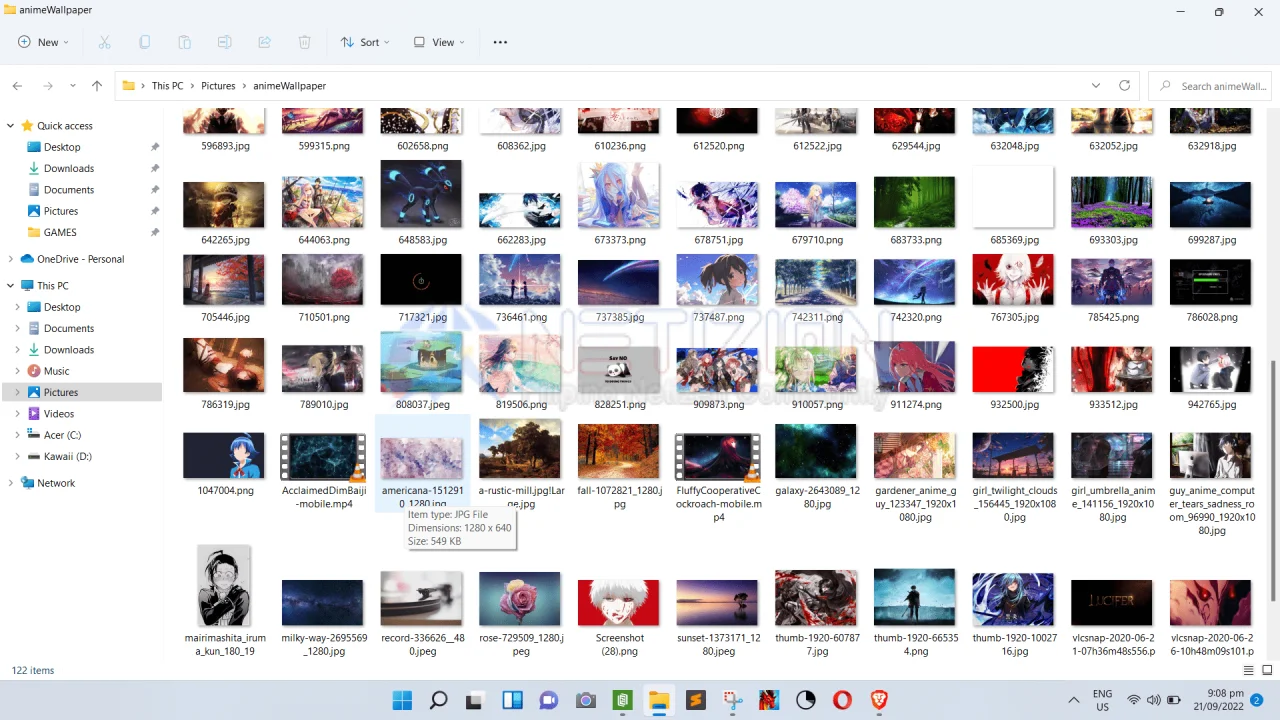This screenshot has width=1280, height=720.
Task: Open the View dropdown menu
Action: coord(438,42)
